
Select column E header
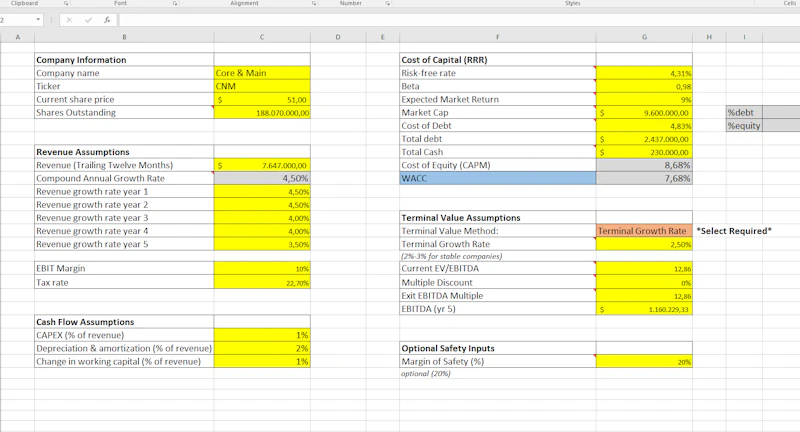point(383,37)
